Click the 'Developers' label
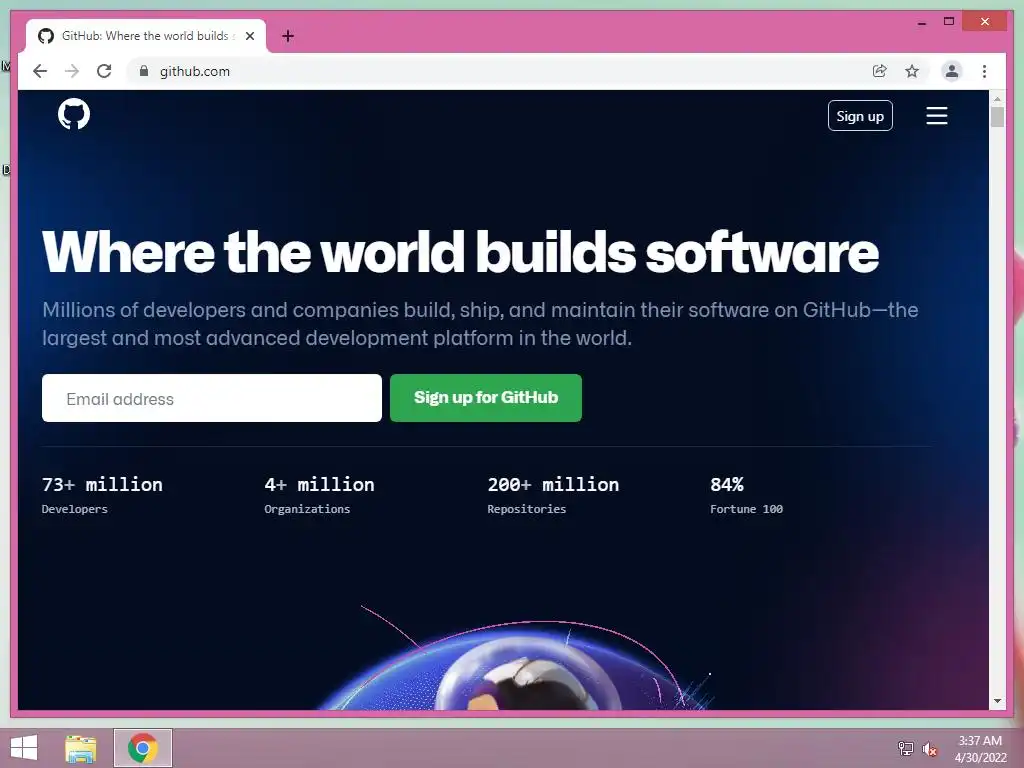The width and height of the screenshot is (1024, 768). tap(74, 509)
